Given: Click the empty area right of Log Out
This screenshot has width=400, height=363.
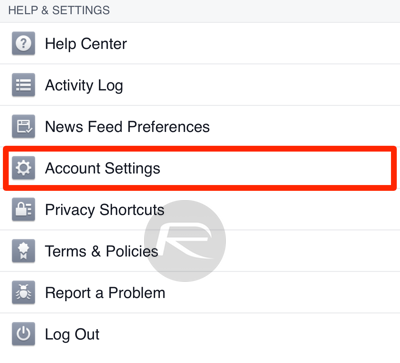Looking at the screenshot, I should 250,334.
